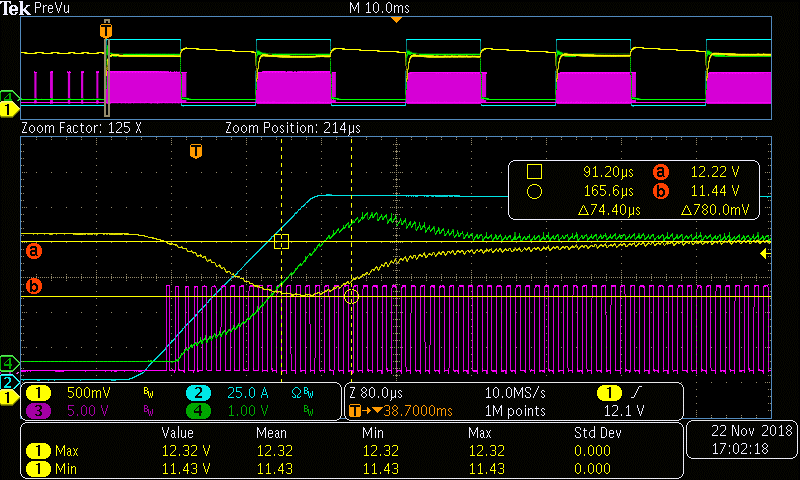Click the rising edge trigger slope icon

(x=637, y=393)
